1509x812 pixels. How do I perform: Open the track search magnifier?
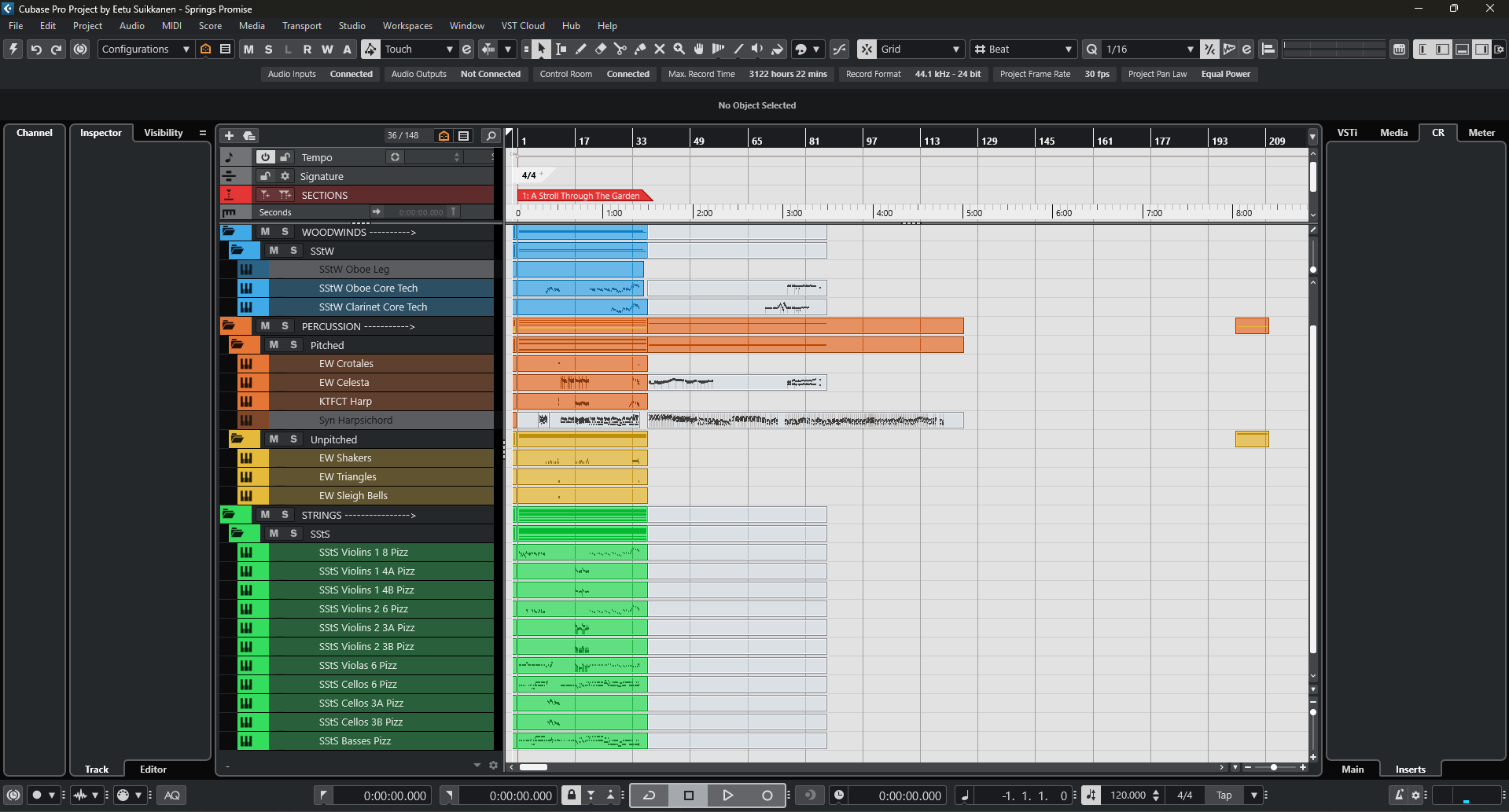tap(491, 136)
